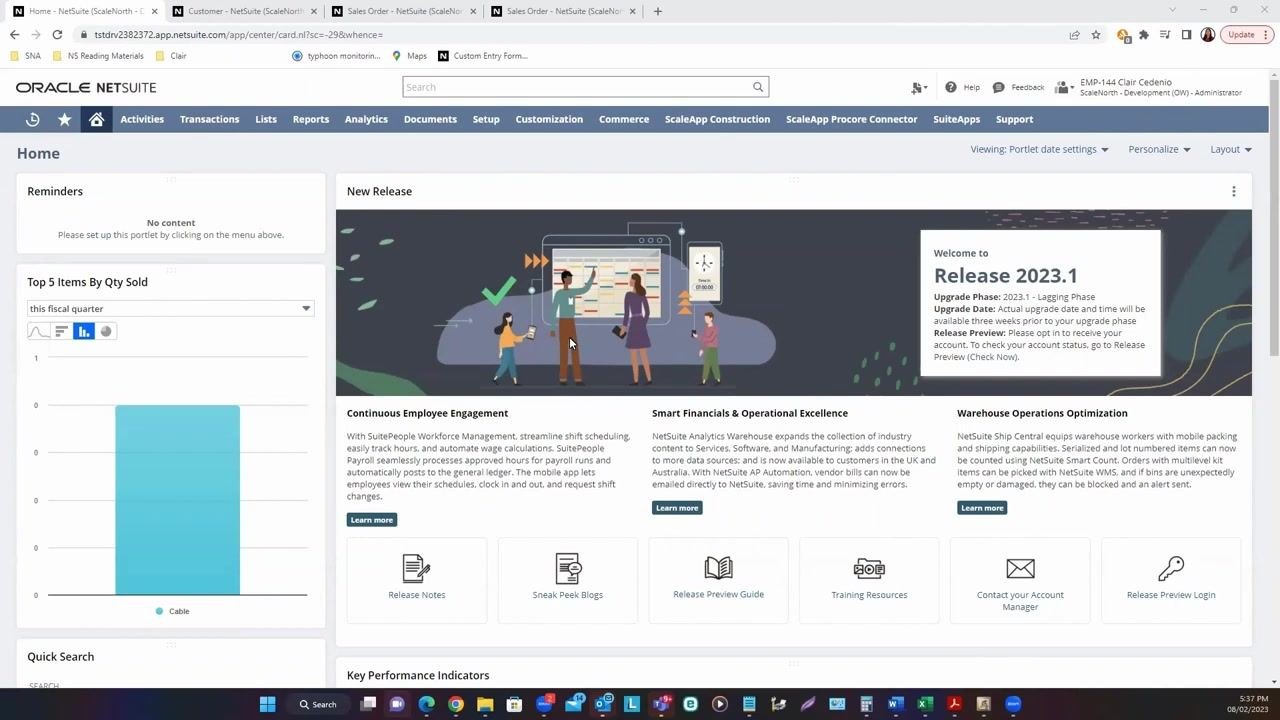Image resolution: width=1280 pixels, height=720 pixels.
Task: Open the NS Reading Materials bookmark
Action: tap(99, 56)
